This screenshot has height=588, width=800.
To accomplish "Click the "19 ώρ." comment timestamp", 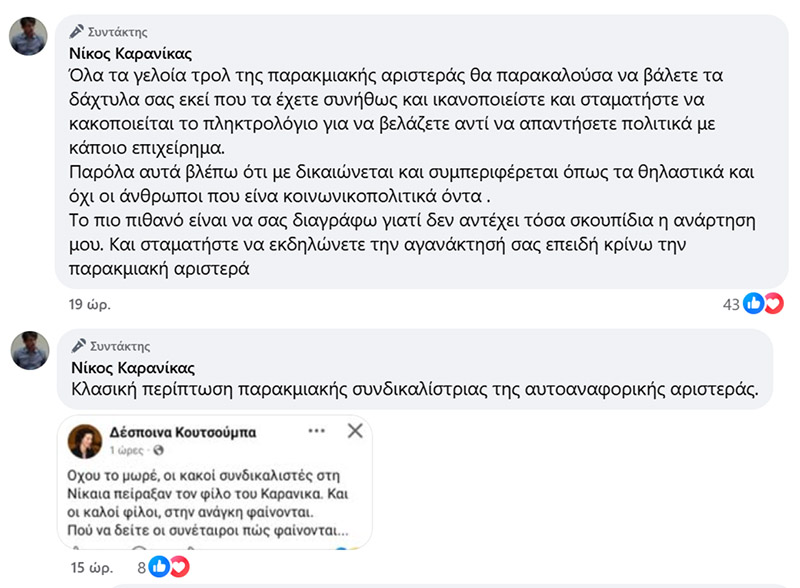I will click(90, 304).
